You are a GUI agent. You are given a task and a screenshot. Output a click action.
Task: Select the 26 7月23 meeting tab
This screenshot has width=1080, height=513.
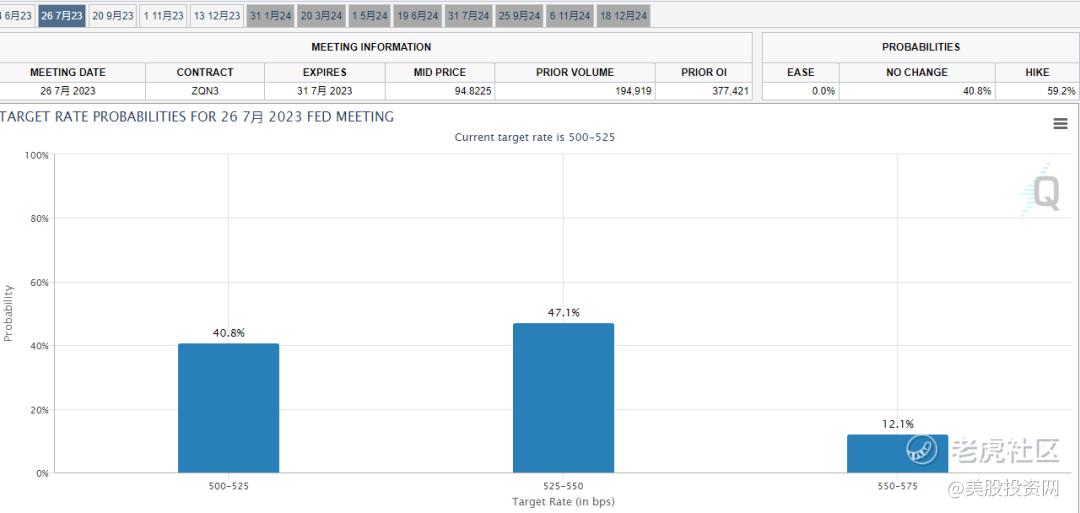tap(62, 16)
